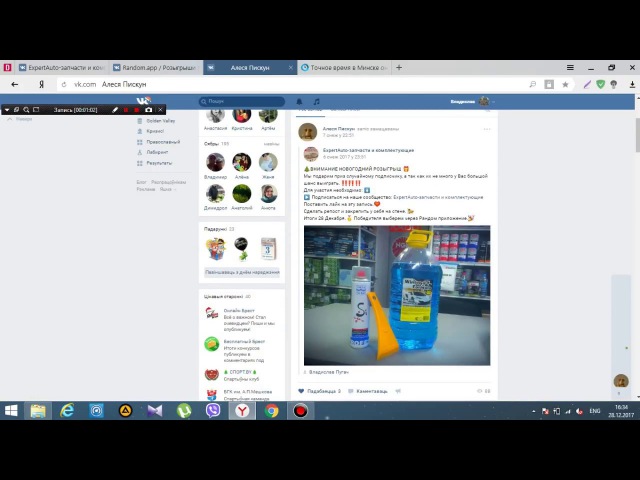
Task: Click the page vertical scrollbar
Action: pos(637,134)
